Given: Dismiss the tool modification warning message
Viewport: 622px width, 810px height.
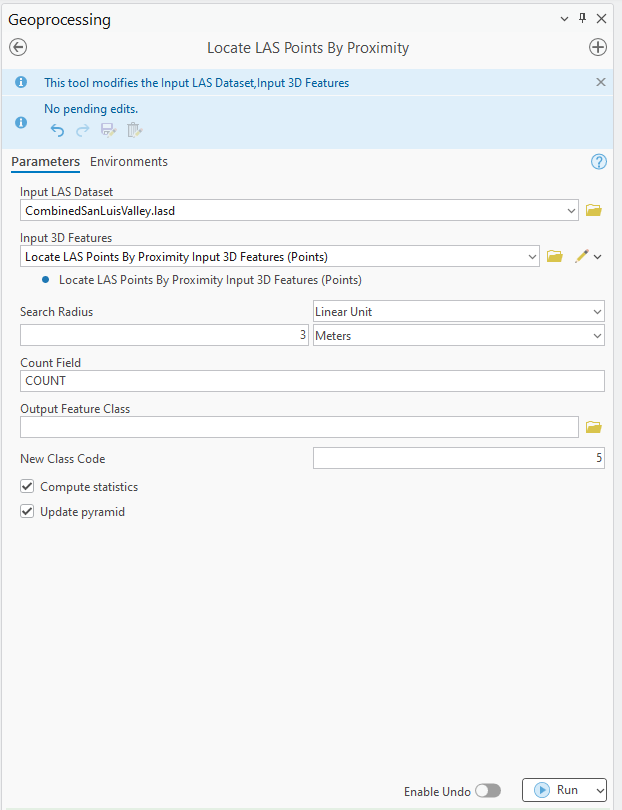Looking at the screenshot, I should (x=600, y=82).
